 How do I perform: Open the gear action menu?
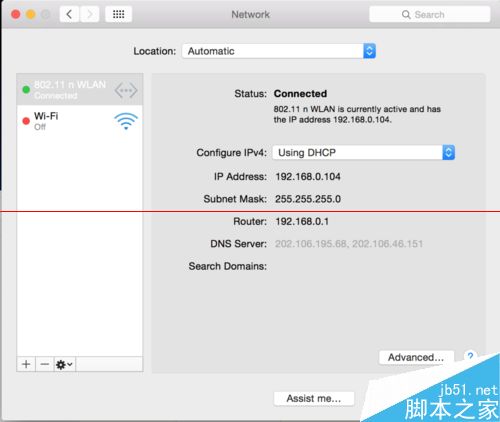point(64,364)
